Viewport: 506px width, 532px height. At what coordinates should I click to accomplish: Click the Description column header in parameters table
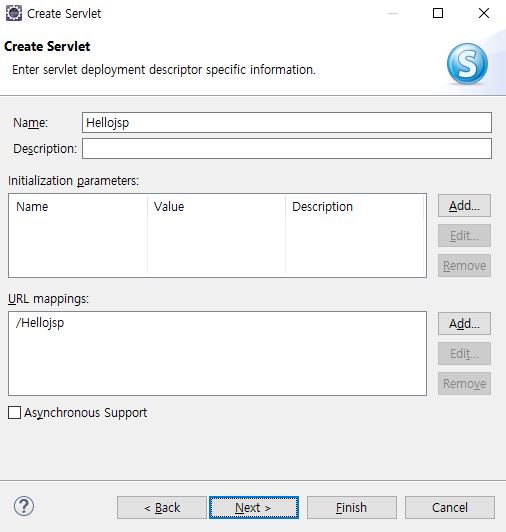point(355,207)
